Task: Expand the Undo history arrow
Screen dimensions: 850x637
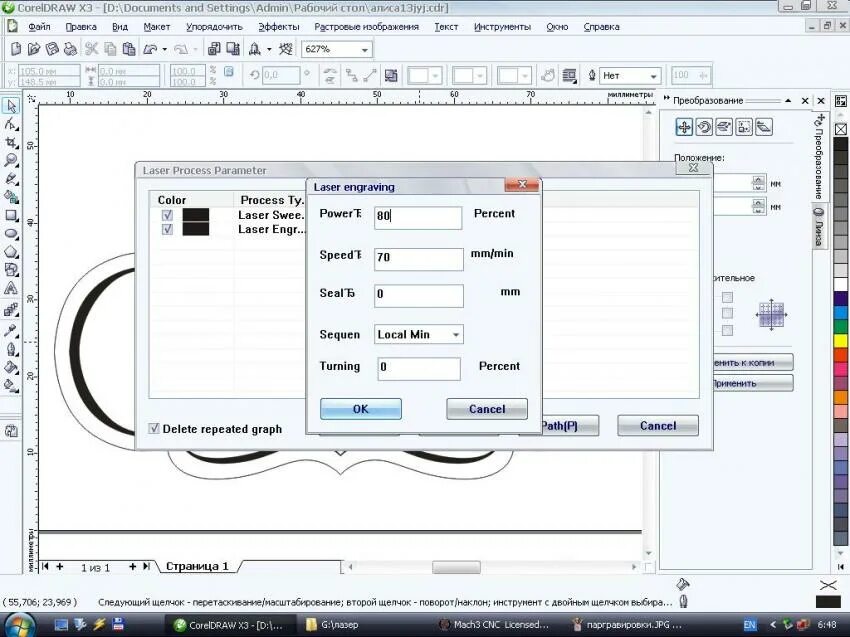Action: click(x=165, y=49)
